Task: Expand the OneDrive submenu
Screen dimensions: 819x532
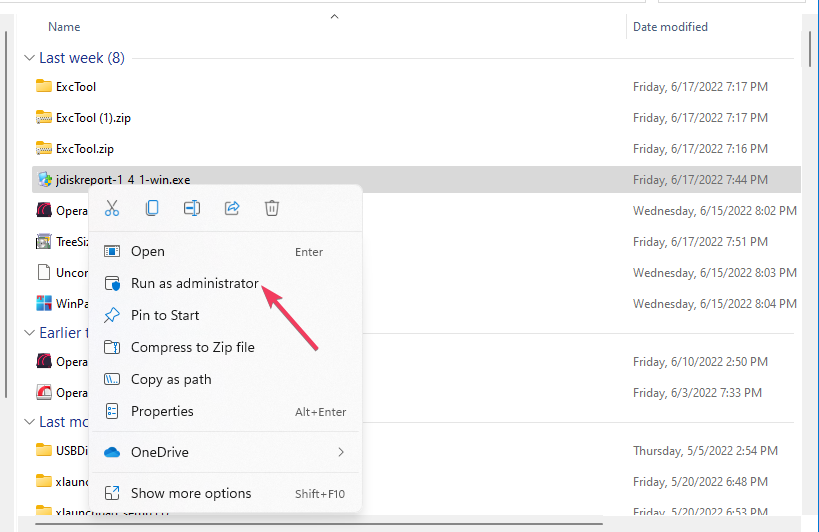Action: point(225,452)
